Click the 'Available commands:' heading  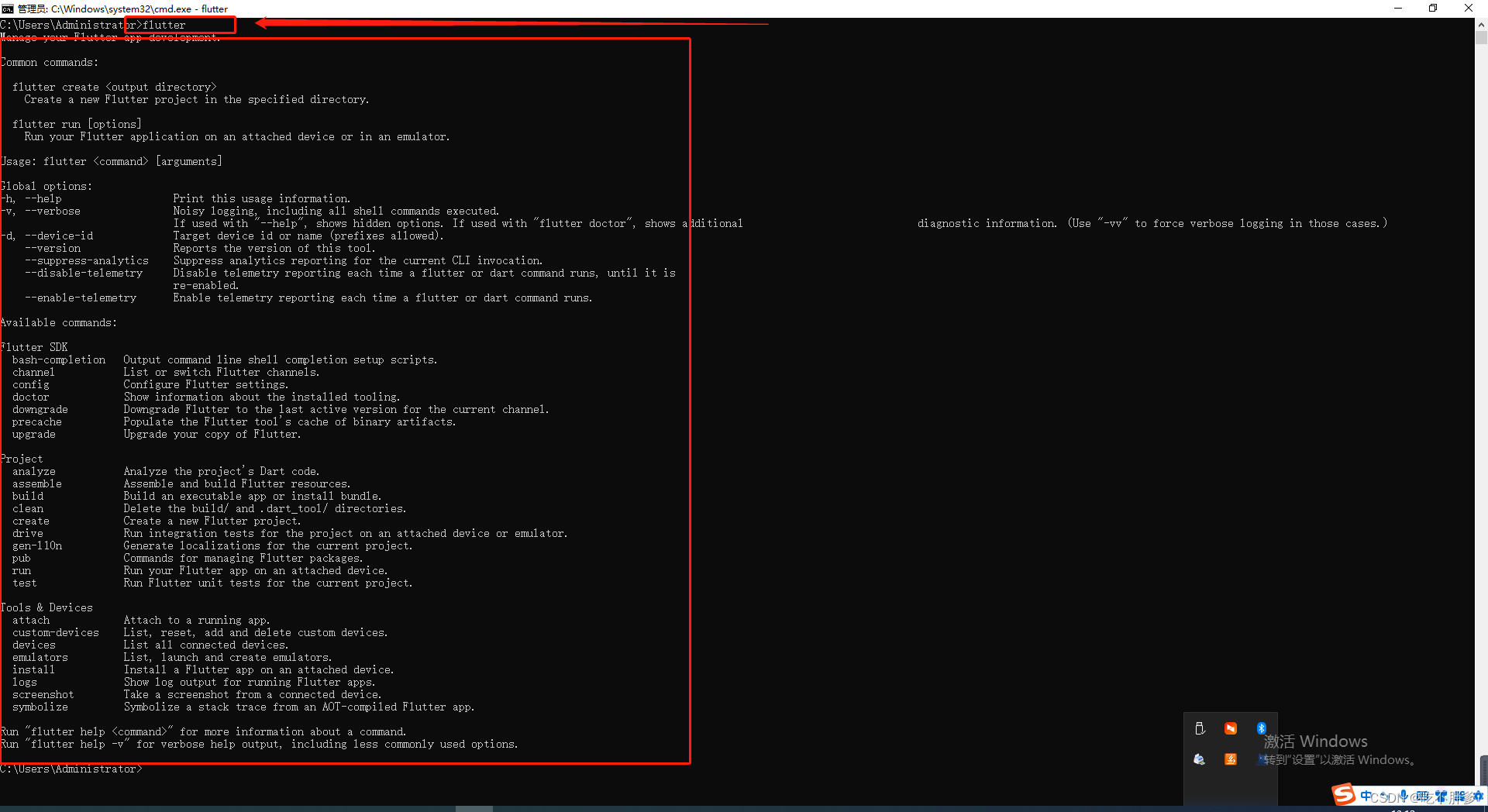[59, 322]
